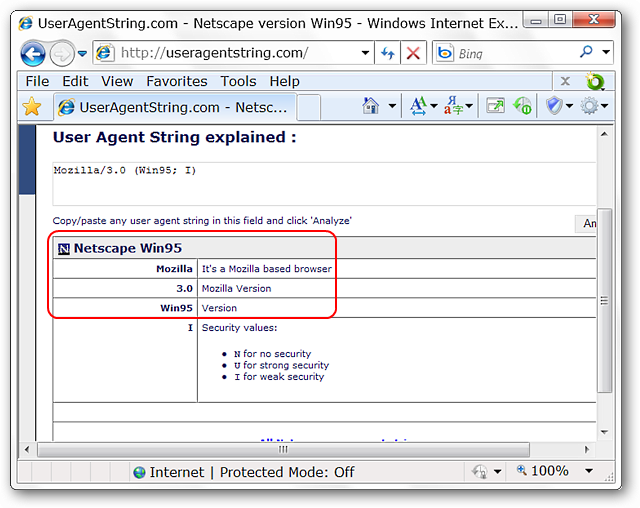The image size is (640, 508).
Task: Click the horizontal scrollbar right arrow
Action: click(587, 449)
